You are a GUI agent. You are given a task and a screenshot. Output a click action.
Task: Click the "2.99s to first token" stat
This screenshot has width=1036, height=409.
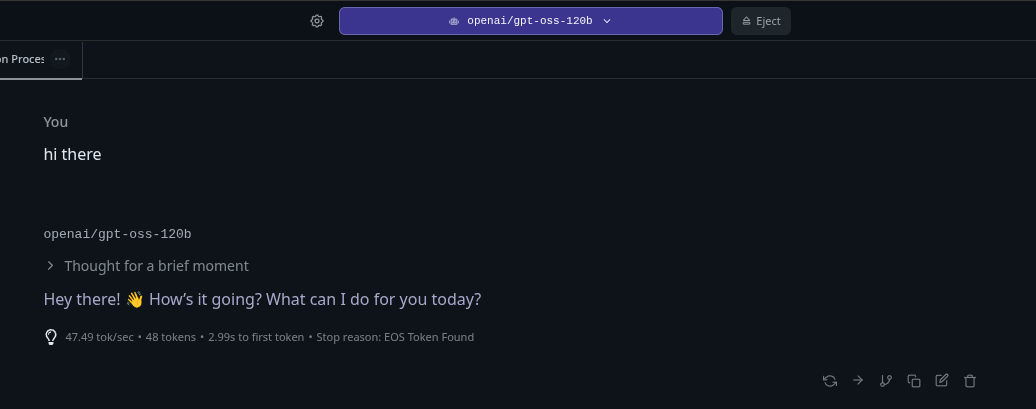[255, 337]
